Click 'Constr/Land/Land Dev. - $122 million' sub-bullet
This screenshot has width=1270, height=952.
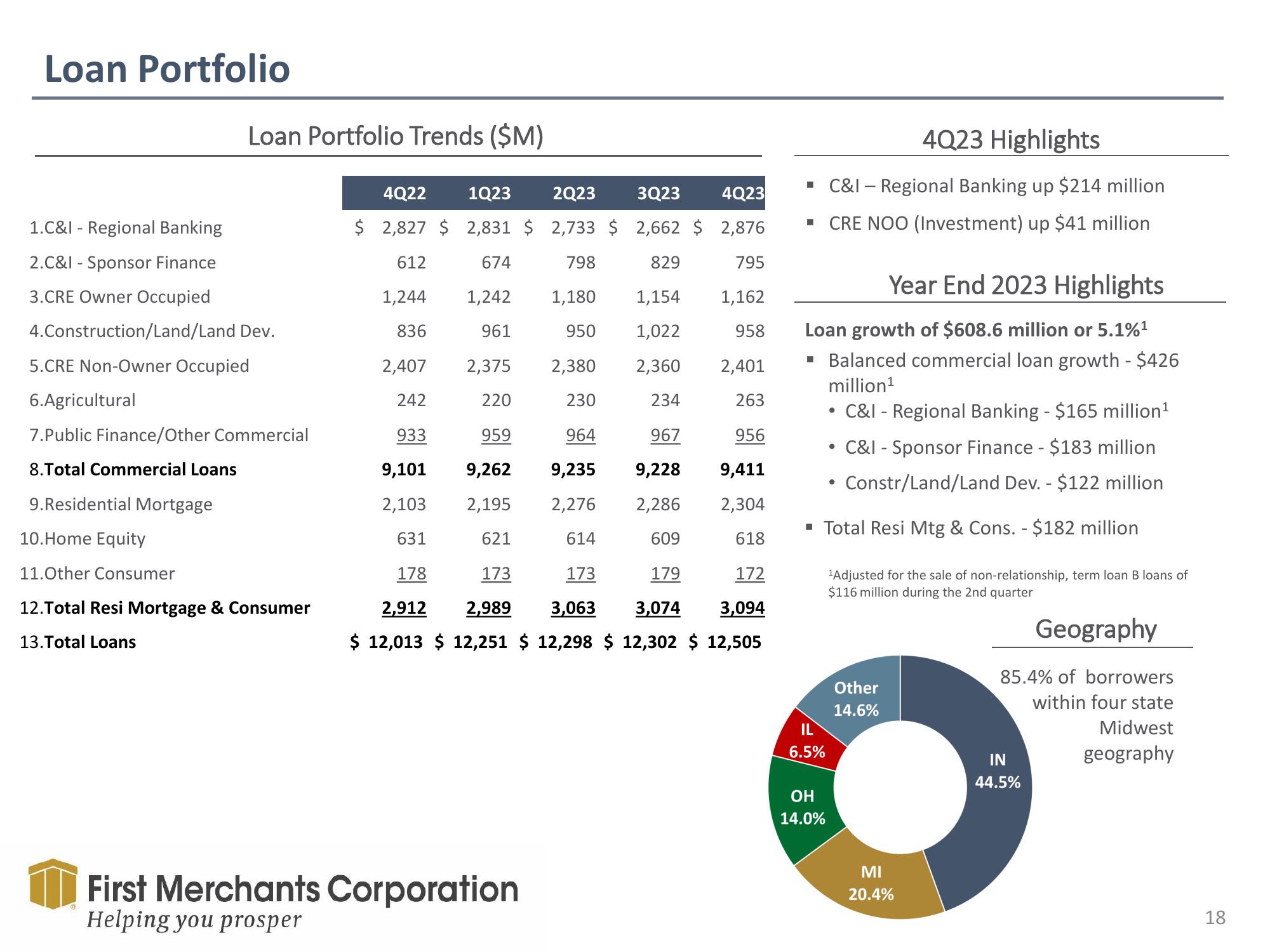click(x=1004, y=483)
